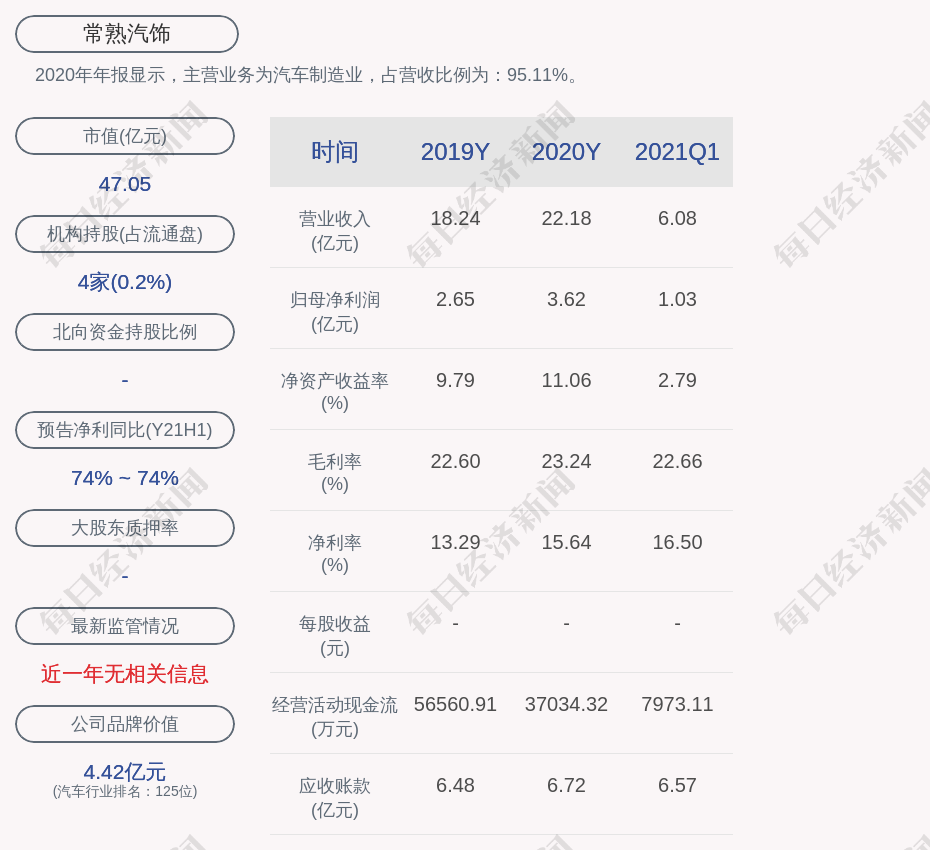Switch to the 2021Q1 column header

(677, 152)
